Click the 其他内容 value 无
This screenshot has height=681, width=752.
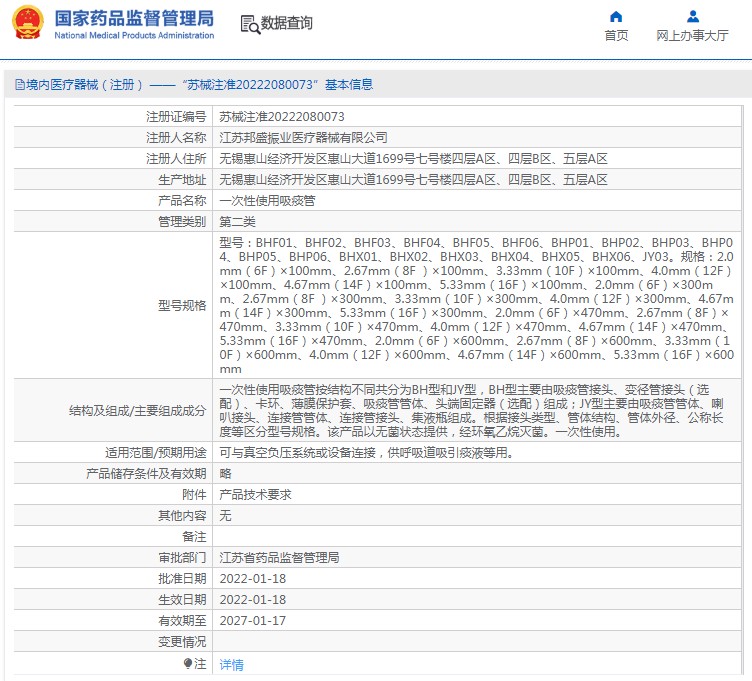[x=225, y=516]
